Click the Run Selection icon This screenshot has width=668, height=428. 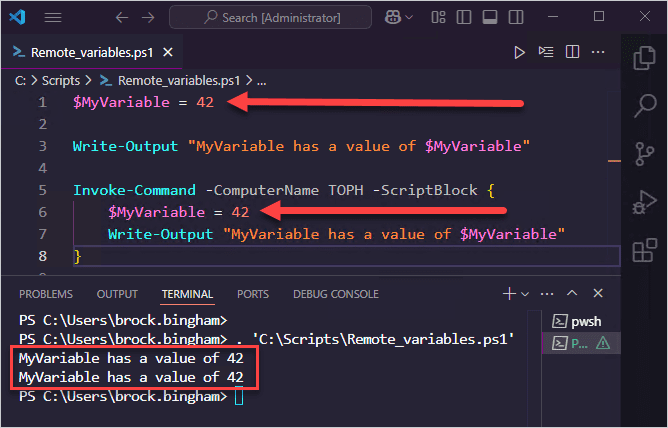pos(546,52)
